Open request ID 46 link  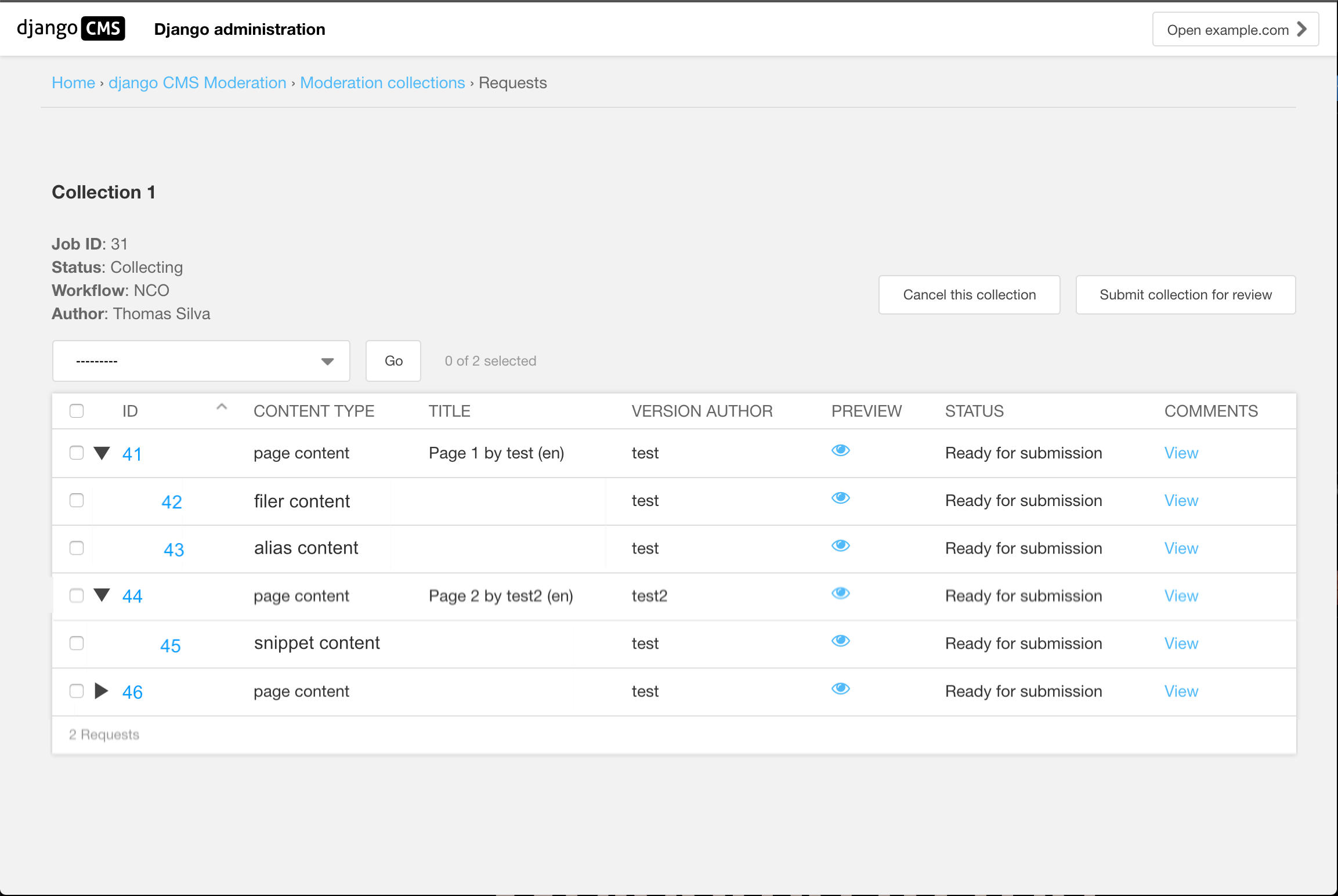pos(132,692)
